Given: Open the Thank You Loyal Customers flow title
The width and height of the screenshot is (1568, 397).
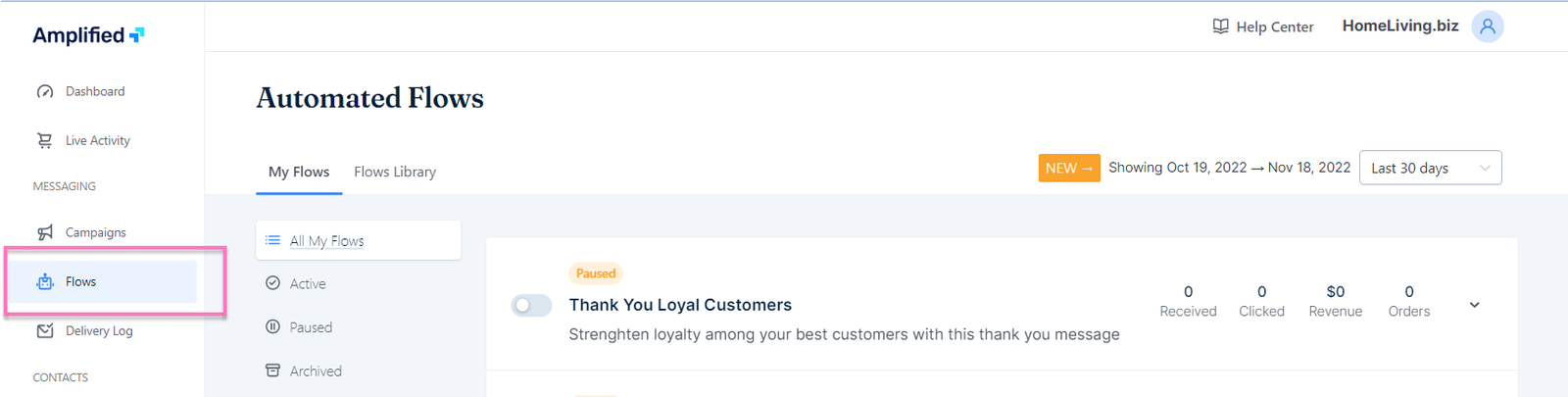Looking at the screenshot, I should pos(680,305).
